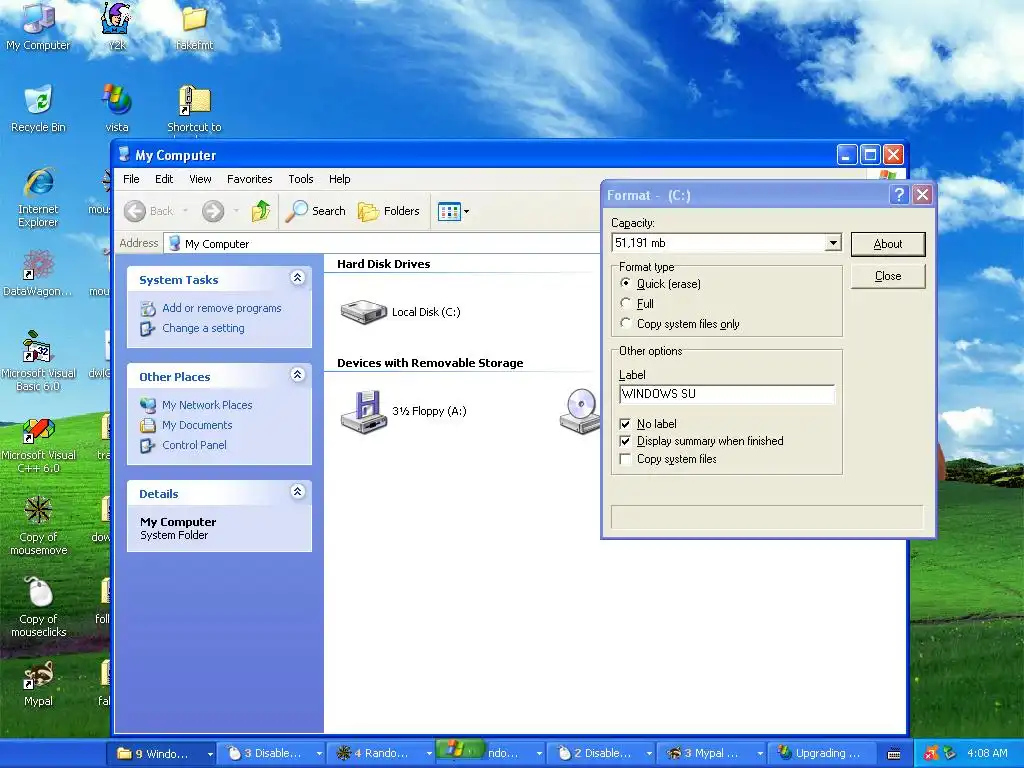Image resolution: width=1024 pixels, height=768 pixels.
Task: Collapse the Other Places panel
Action: 297,375
